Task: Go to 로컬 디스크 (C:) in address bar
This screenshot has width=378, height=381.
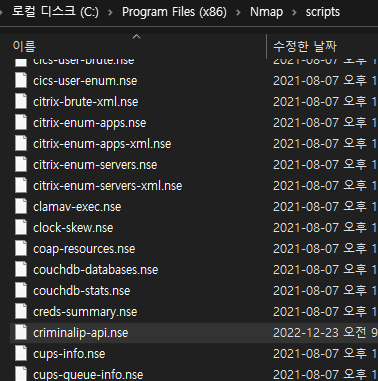Action: coord(55,12)
